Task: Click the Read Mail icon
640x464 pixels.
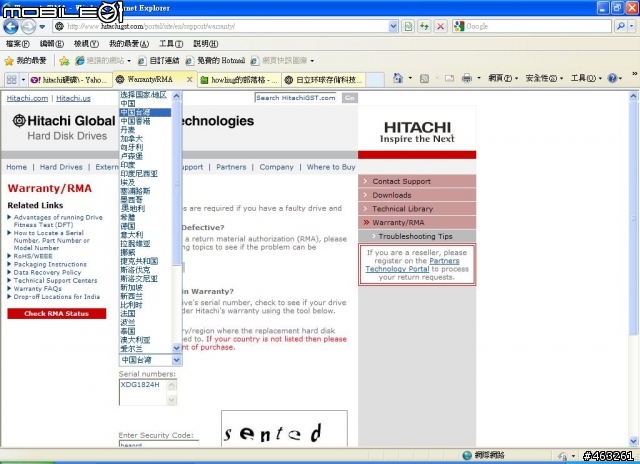Action: point(449,78)
